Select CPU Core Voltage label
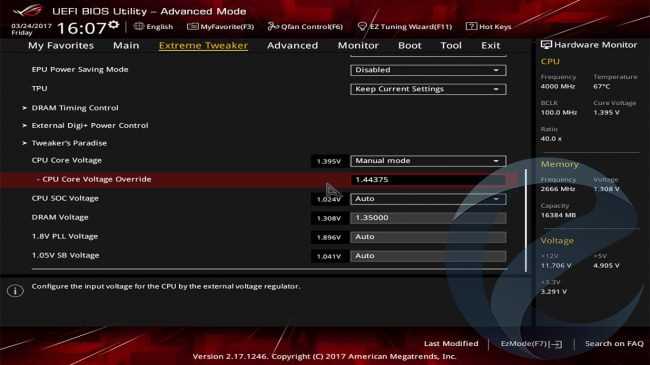The image size is (650, 365). point(67,160)
